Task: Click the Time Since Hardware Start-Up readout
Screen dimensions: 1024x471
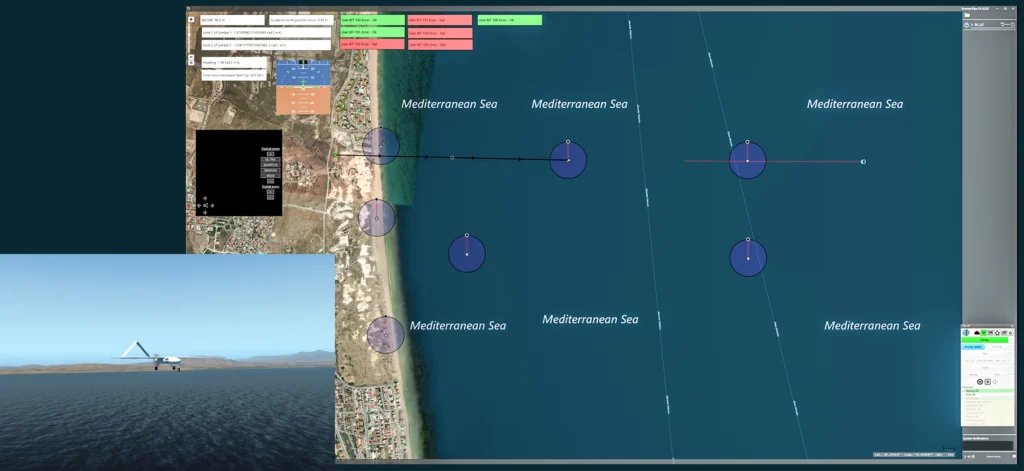Action: tap(234, 75)
